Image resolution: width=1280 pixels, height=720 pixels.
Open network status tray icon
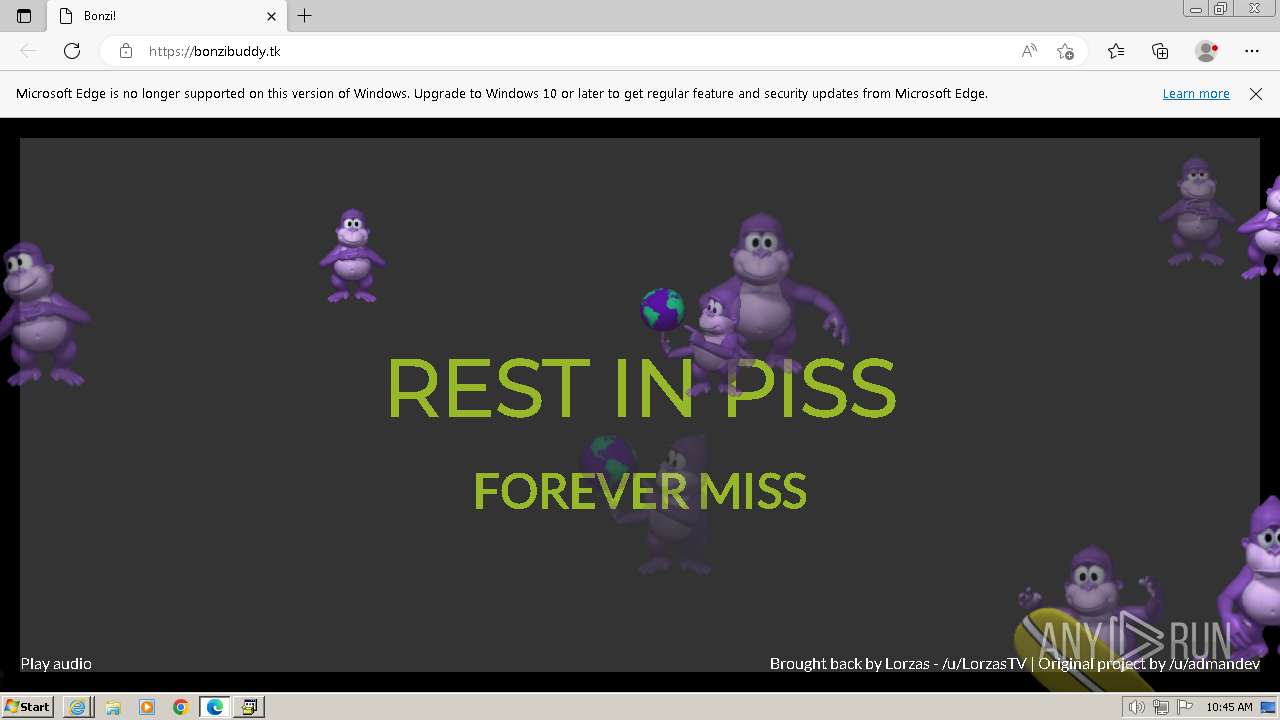1161,707
